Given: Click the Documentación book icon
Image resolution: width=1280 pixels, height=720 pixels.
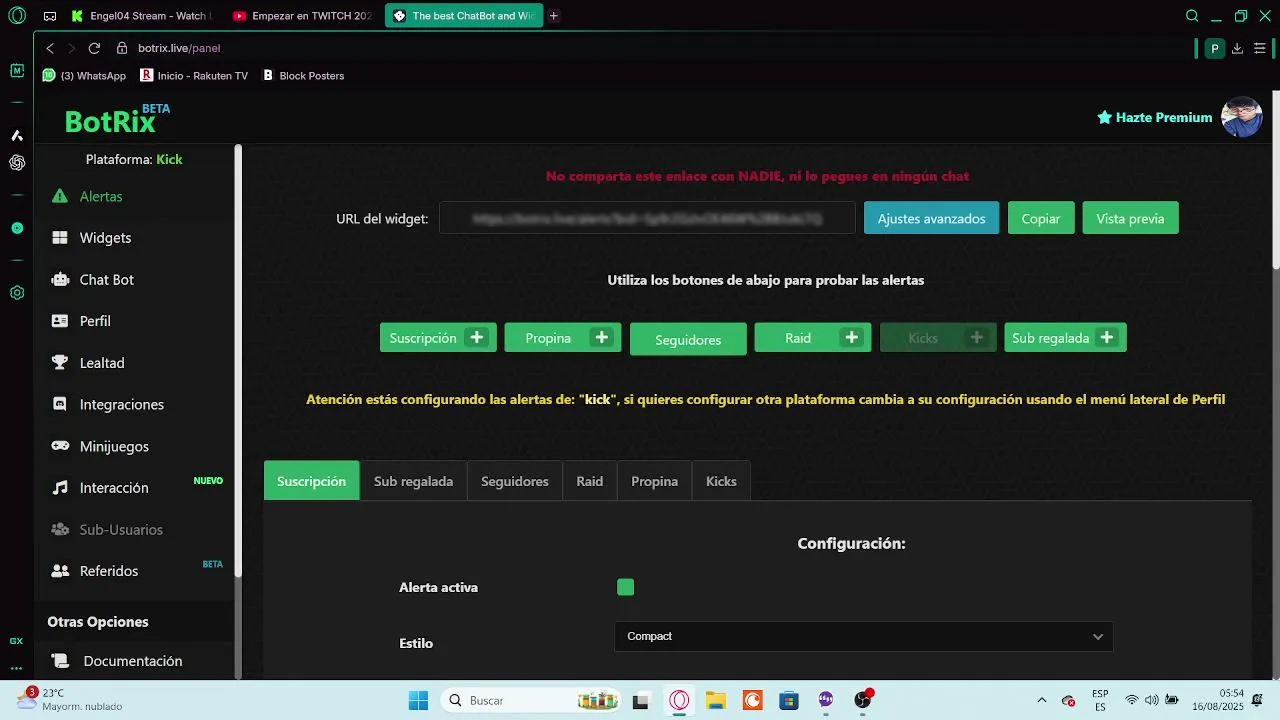Looking at the screenshot, I should point(61,661).
